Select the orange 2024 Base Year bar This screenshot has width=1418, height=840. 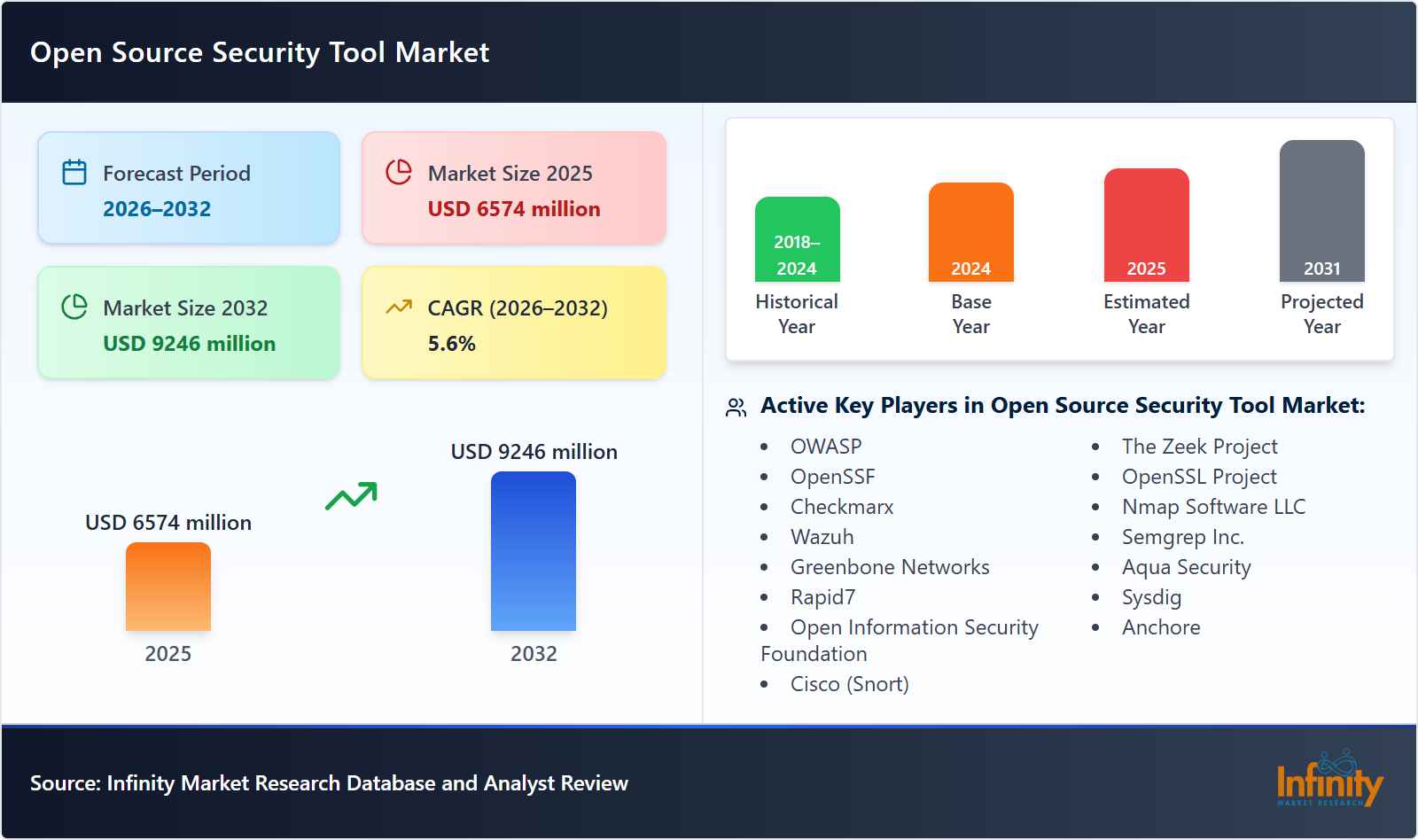971,232
